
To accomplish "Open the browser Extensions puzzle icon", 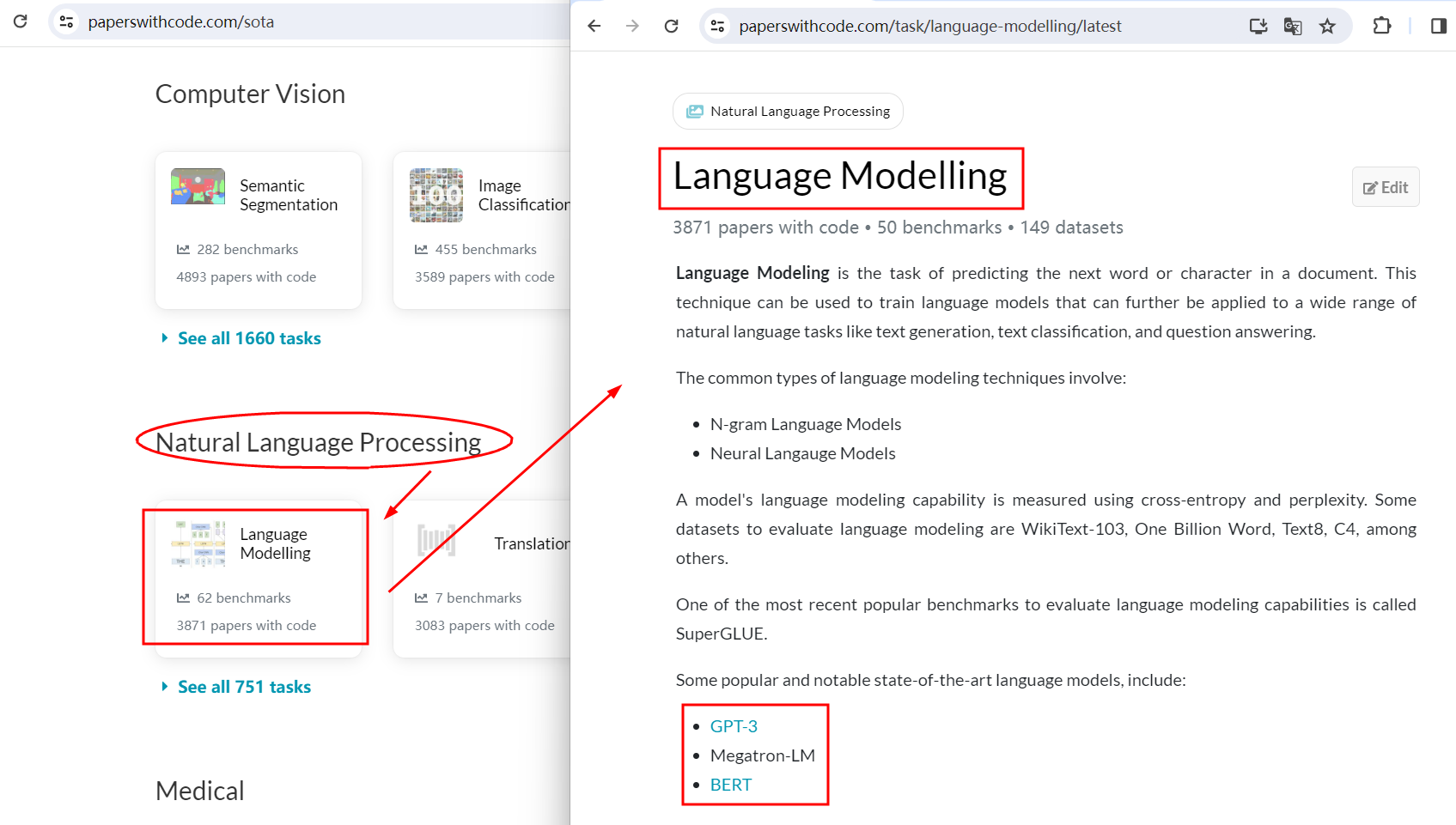I will coord(1381,26).
